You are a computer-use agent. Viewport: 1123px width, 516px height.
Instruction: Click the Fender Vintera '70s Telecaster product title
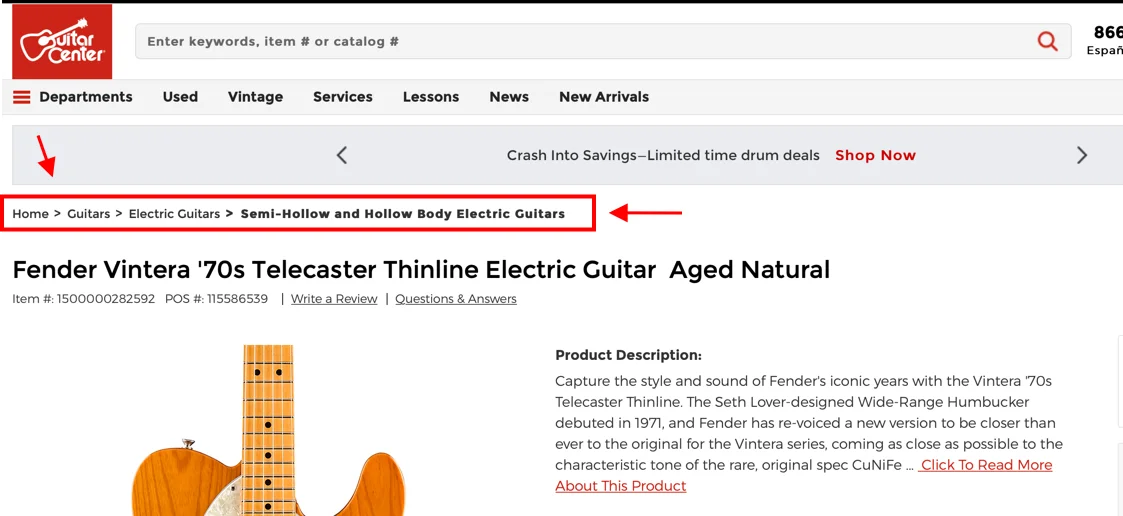point(421,269)
